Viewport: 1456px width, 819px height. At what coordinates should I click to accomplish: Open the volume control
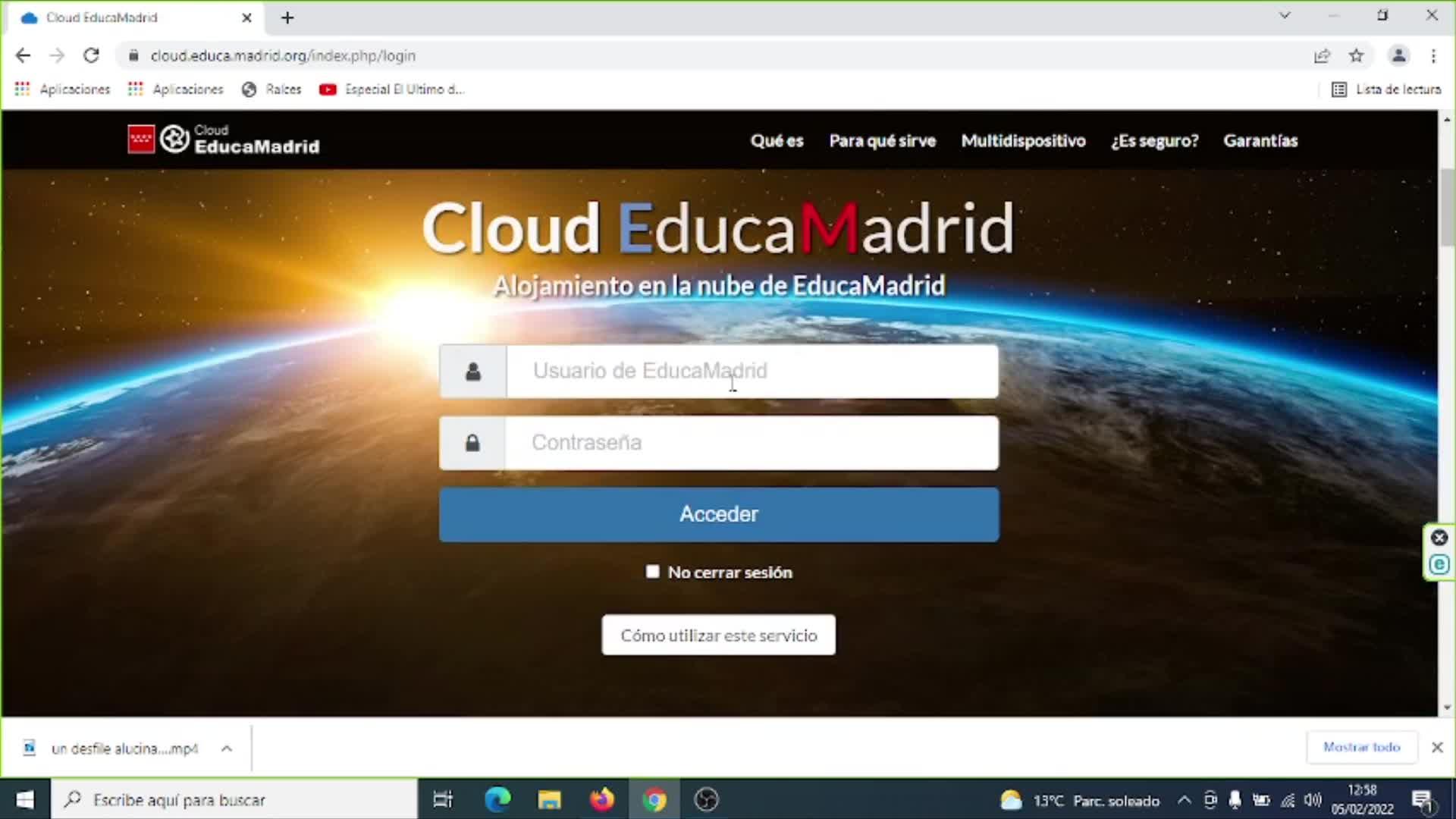tap(1313, 800)
